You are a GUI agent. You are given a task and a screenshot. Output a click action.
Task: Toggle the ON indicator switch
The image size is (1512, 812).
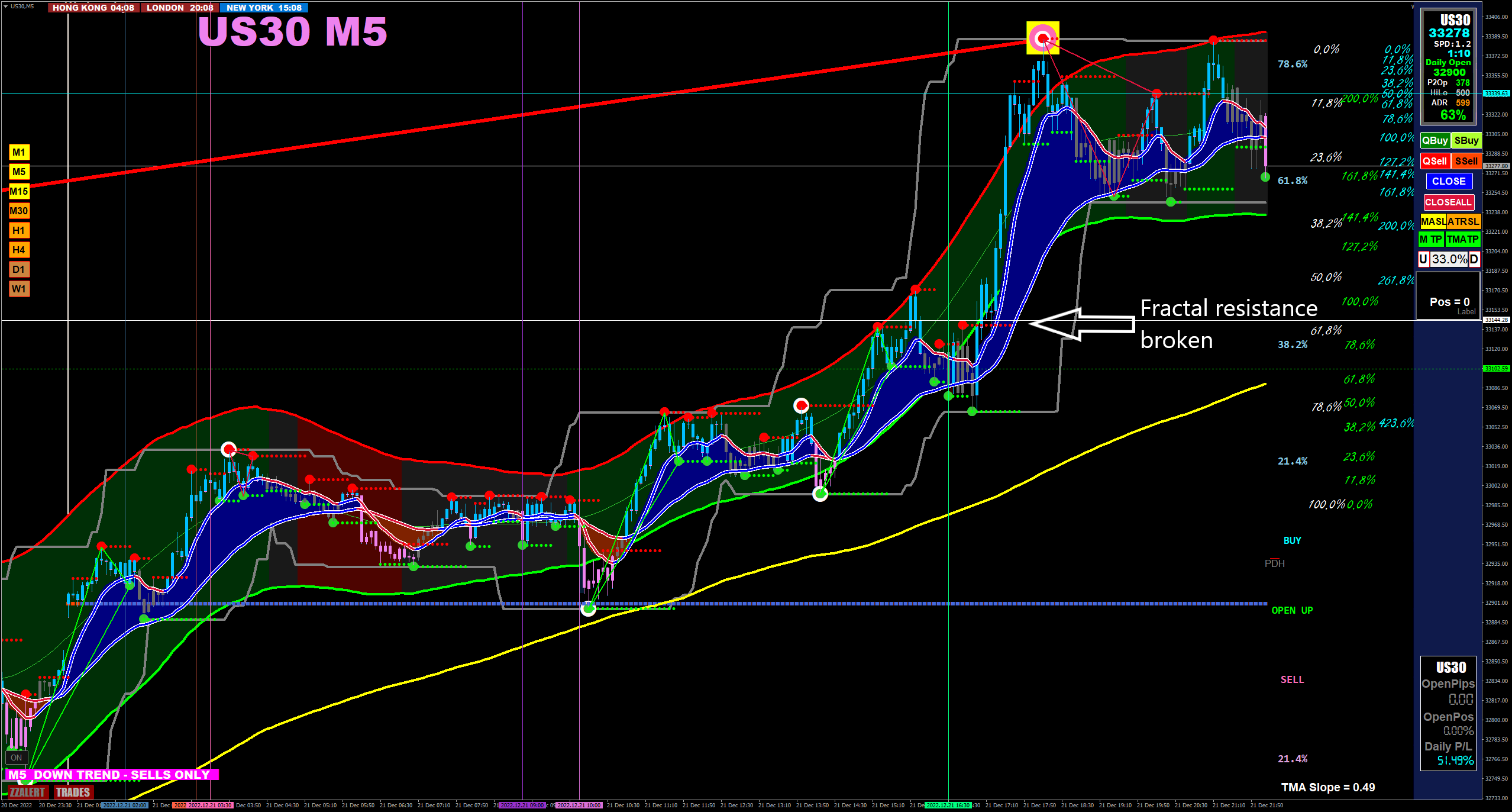pyautogui.click(x=16, y=758)
